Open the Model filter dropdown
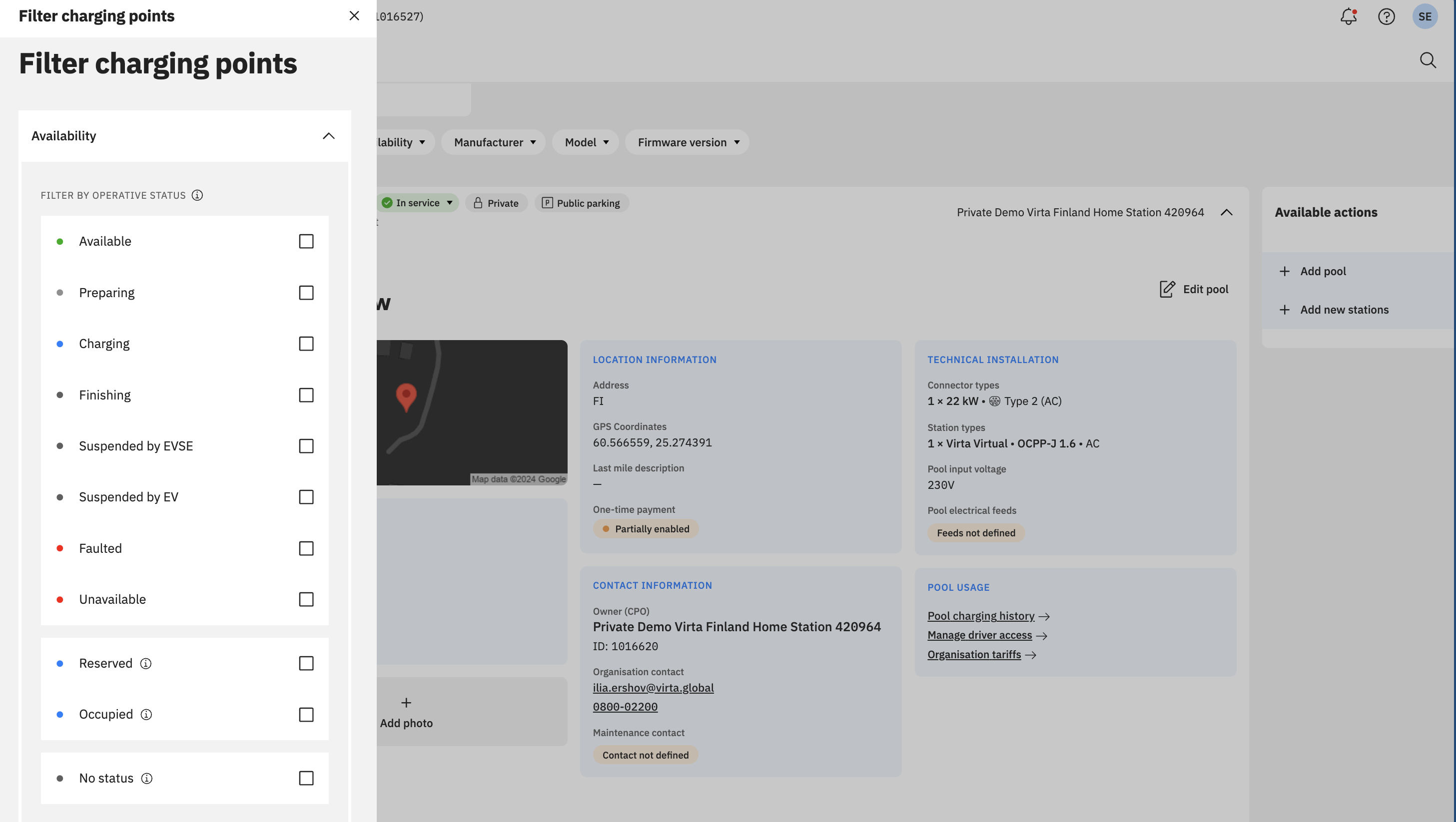This screenshot has width=1456, height=822. [586, 142]
